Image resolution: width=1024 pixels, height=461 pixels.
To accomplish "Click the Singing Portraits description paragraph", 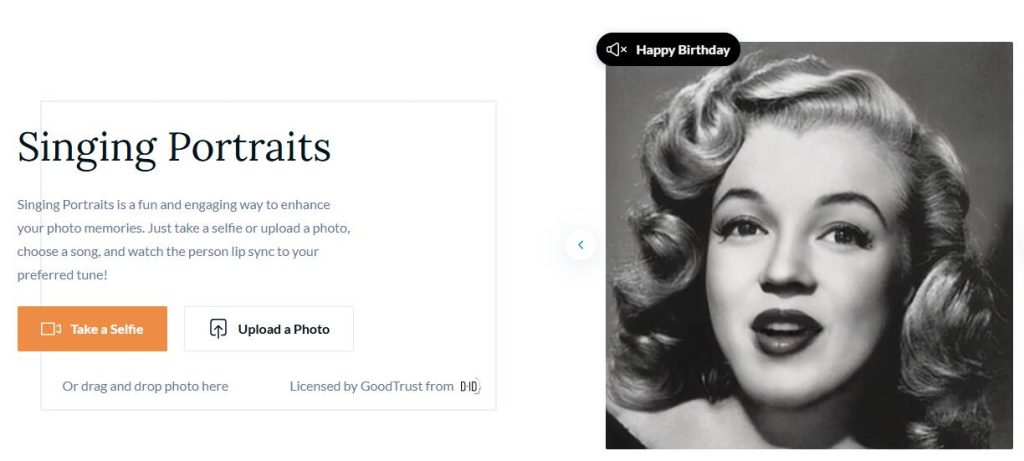I will [183, 239].
